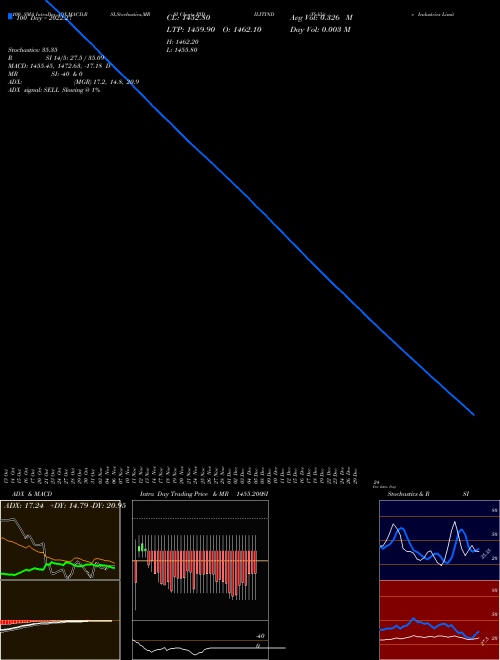
Task: Click the 'H: 1462.20' high value
Action: point(183,42)
